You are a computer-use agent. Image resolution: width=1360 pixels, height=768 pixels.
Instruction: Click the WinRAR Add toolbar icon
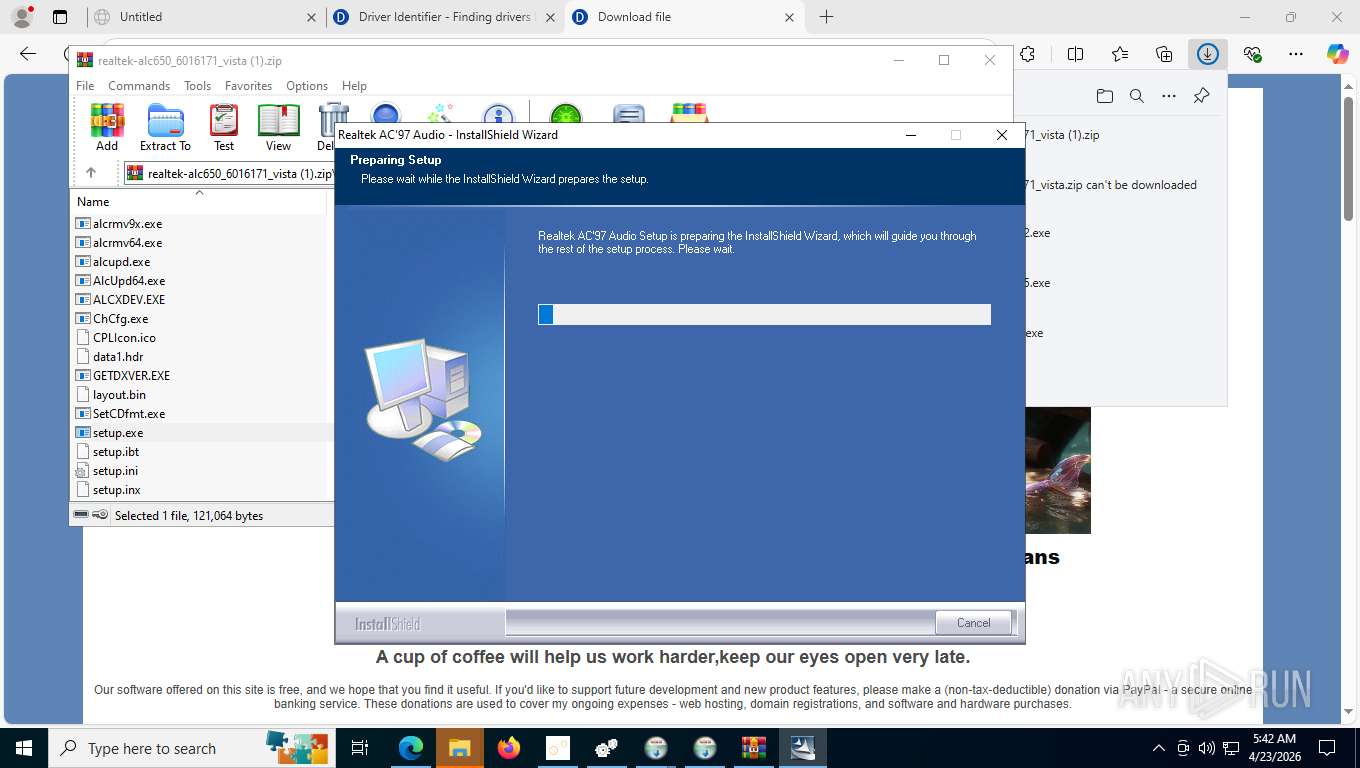[x=107, y=127]
